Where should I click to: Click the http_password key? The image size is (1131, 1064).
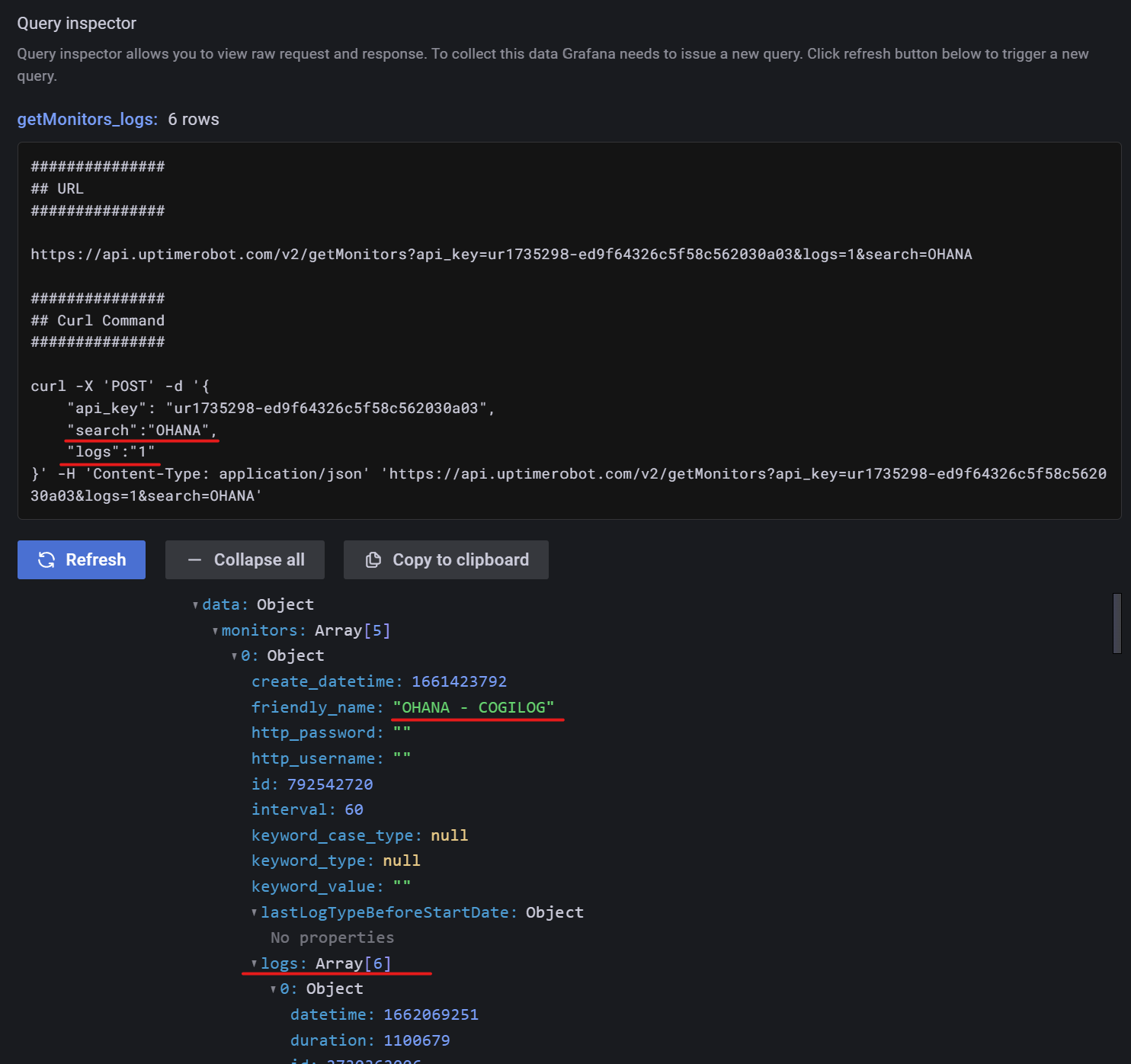[x=318, y=732]
